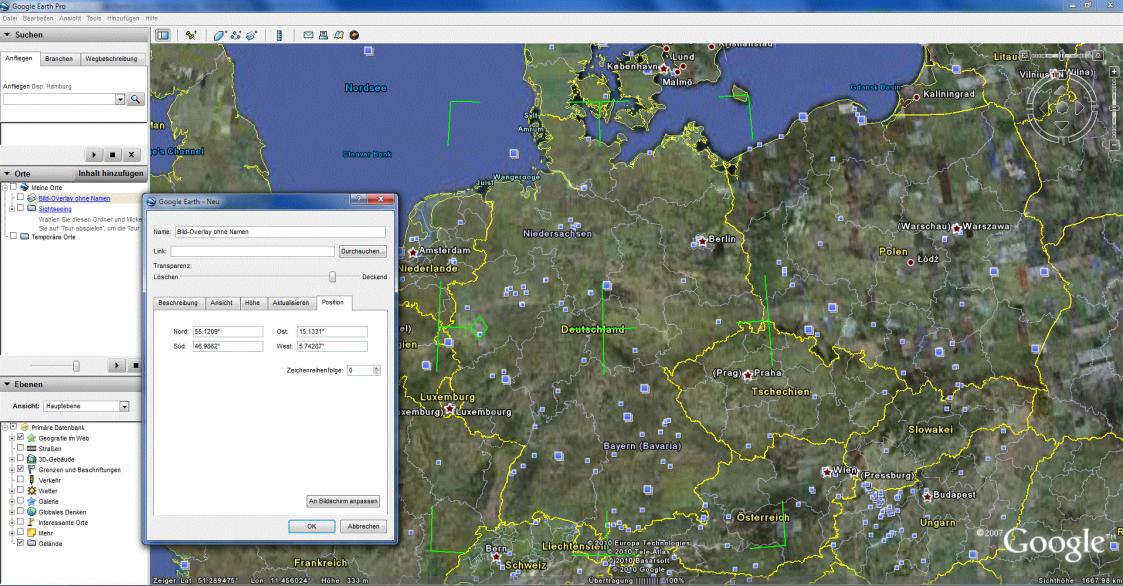Toggle the sidebar visibility icon
The height and width of the screenshot is (586, 1123).
tap(162, 35)
